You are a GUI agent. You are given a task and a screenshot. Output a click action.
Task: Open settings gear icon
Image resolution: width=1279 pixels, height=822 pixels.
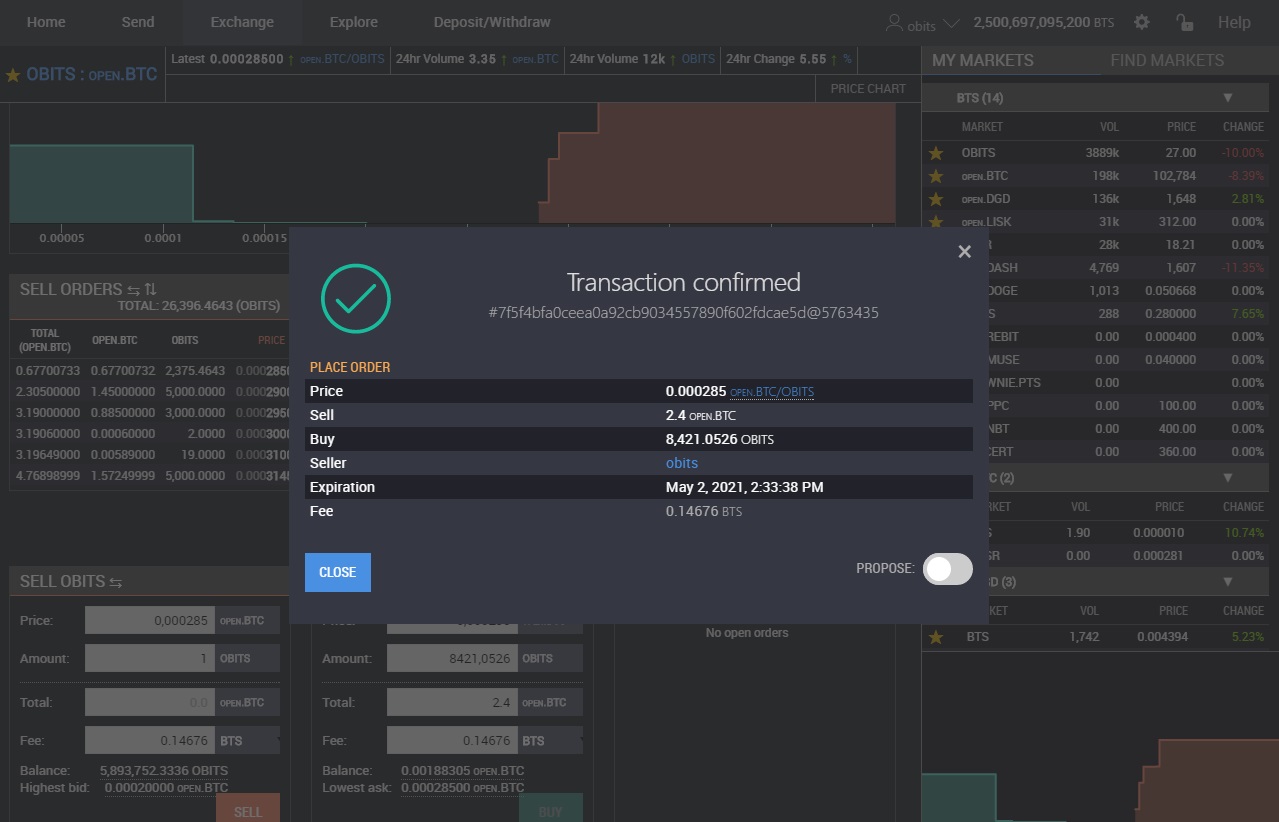point(1142,22)
